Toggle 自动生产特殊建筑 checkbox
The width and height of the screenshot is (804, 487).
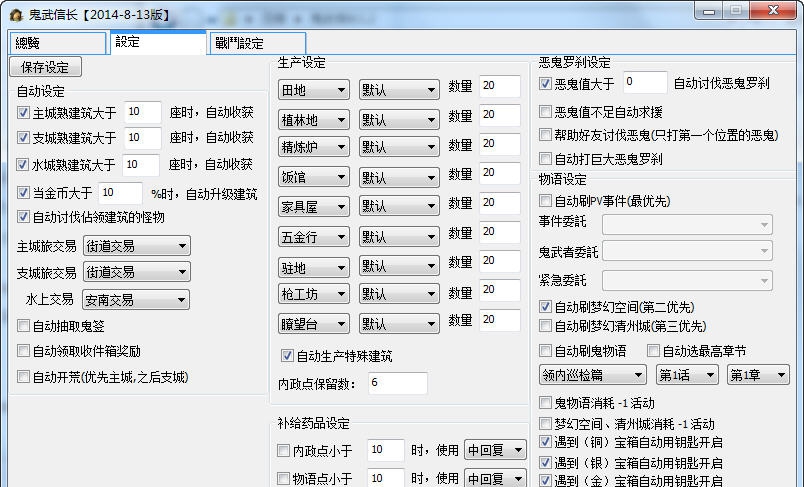(287, 355)
